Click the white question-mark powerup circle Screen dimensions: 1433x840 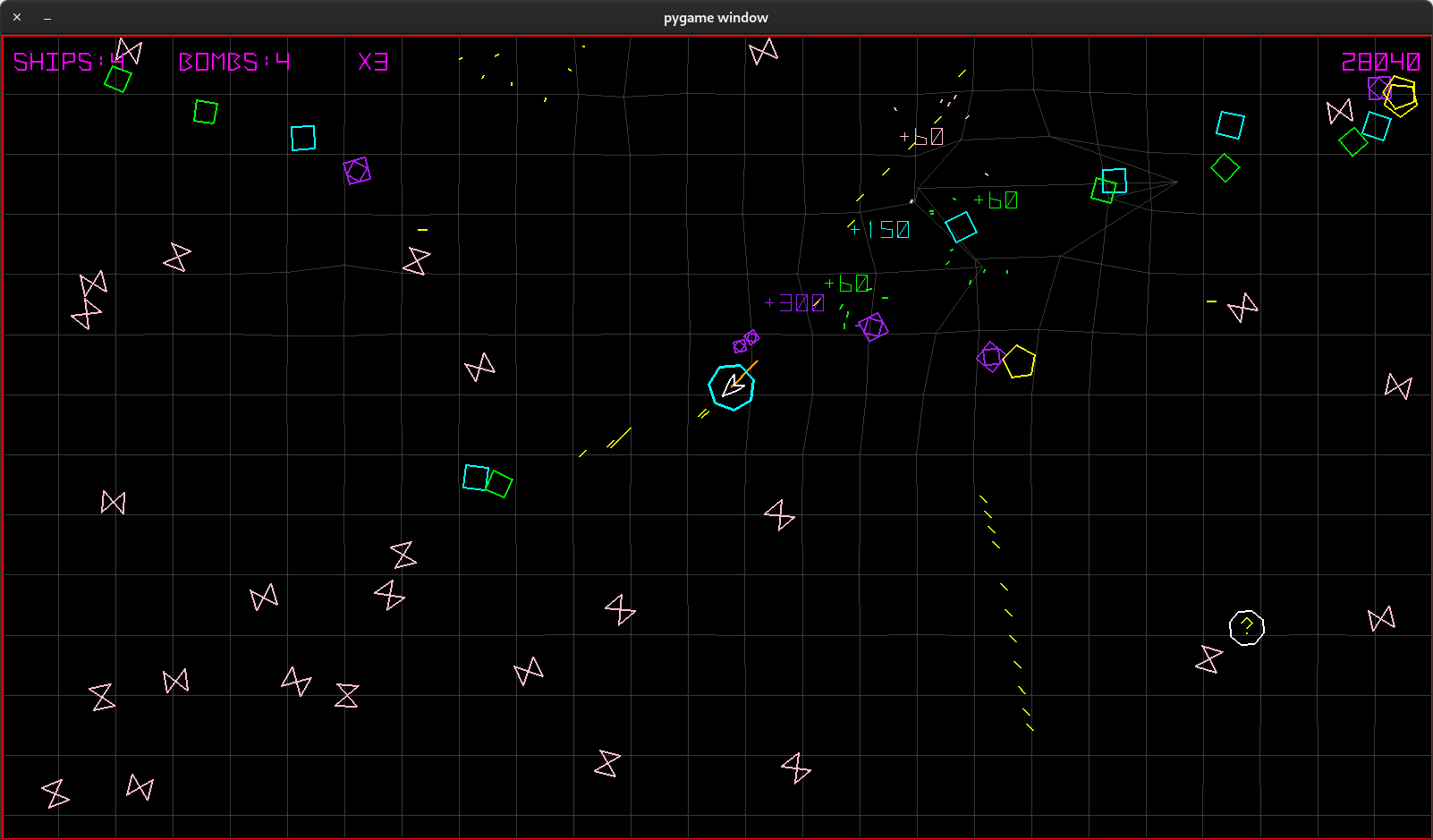coord(1246,627)
